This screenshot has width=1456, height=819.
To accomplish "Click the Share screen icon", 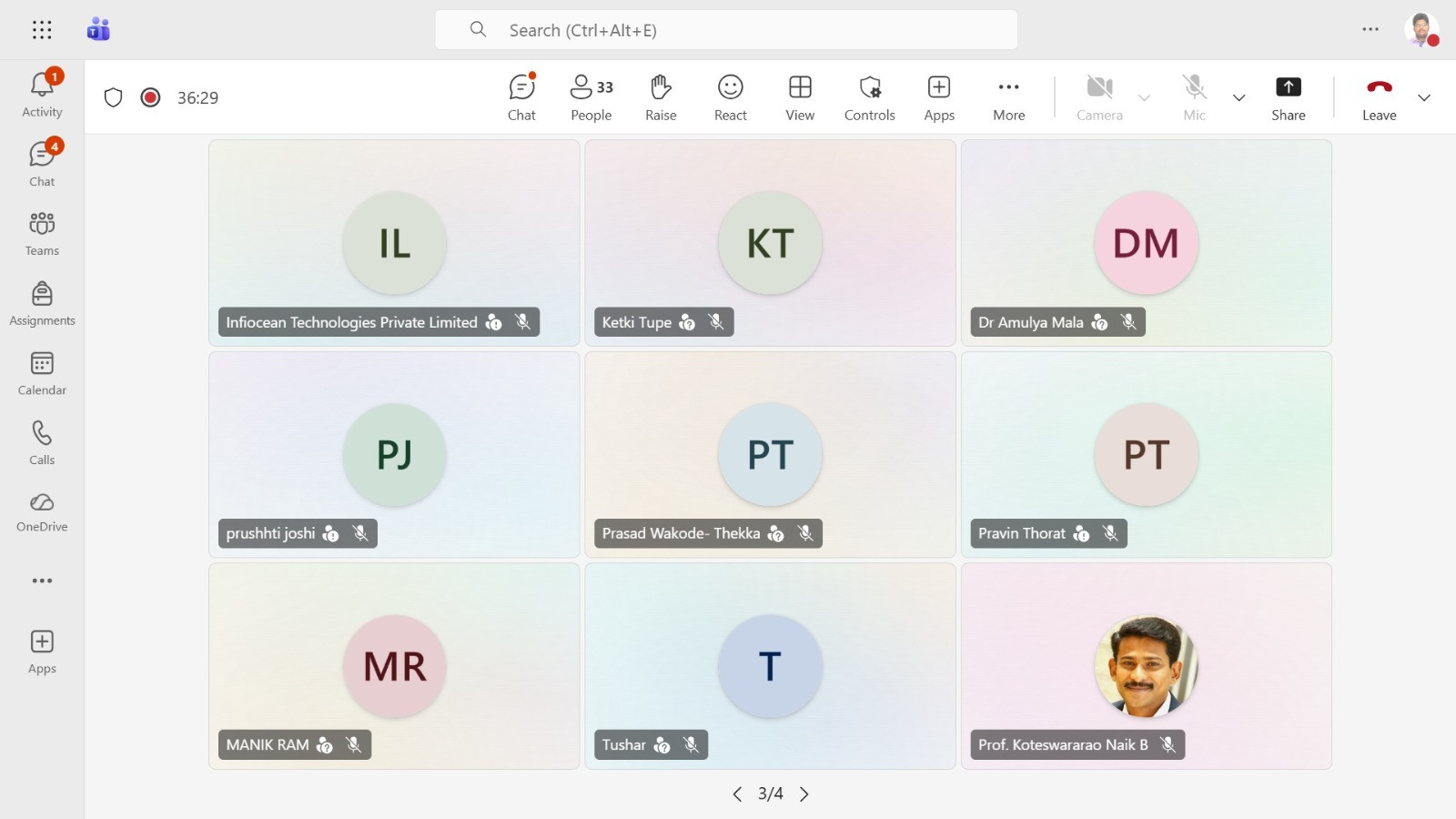I will coord(1288,96).
